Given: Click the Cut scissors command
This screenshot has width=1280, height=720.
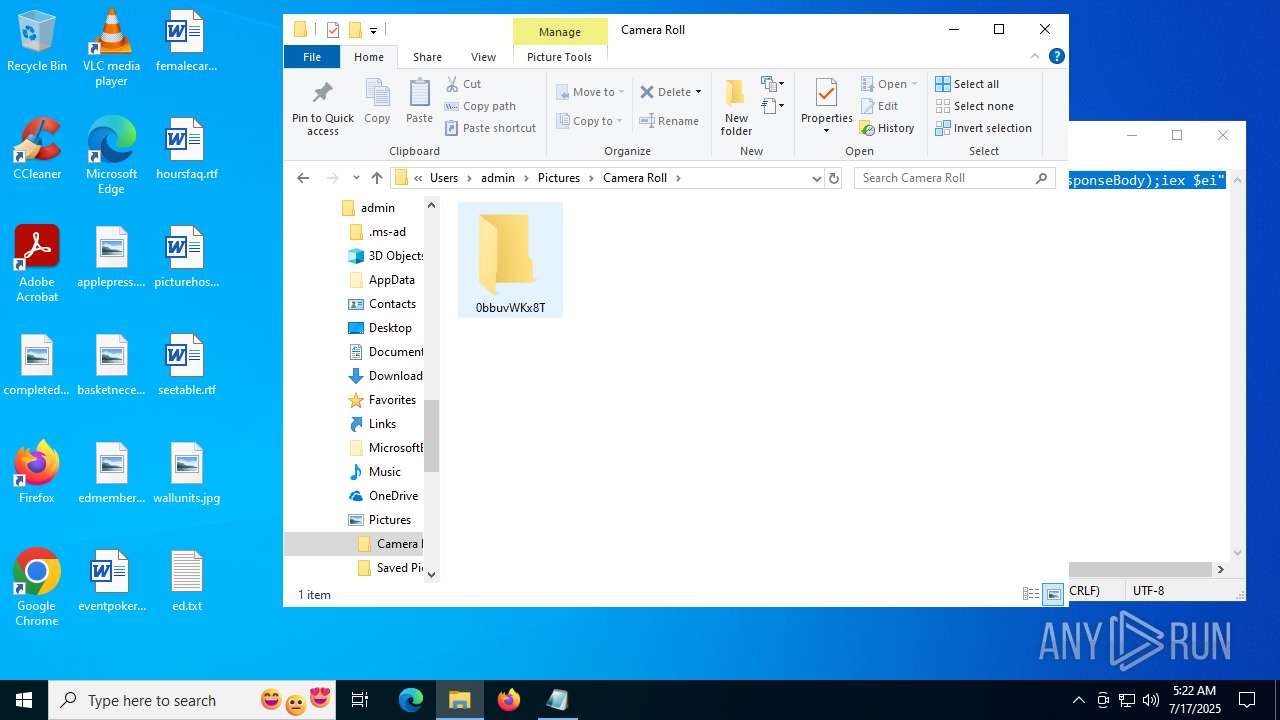Looking at the screenshot, I should [x=463, y=84].
